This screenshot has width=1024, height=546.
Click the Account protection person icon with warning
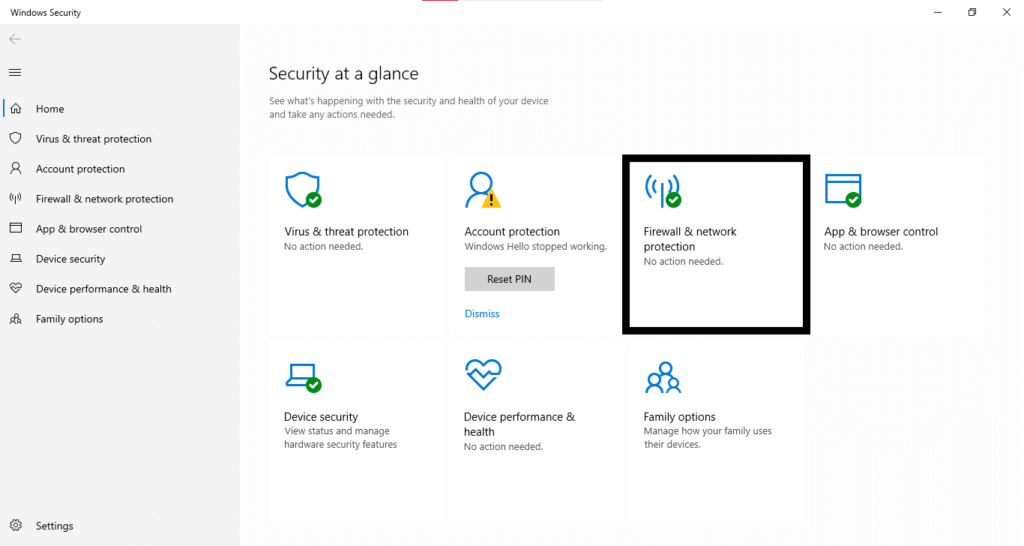[482, 189]
